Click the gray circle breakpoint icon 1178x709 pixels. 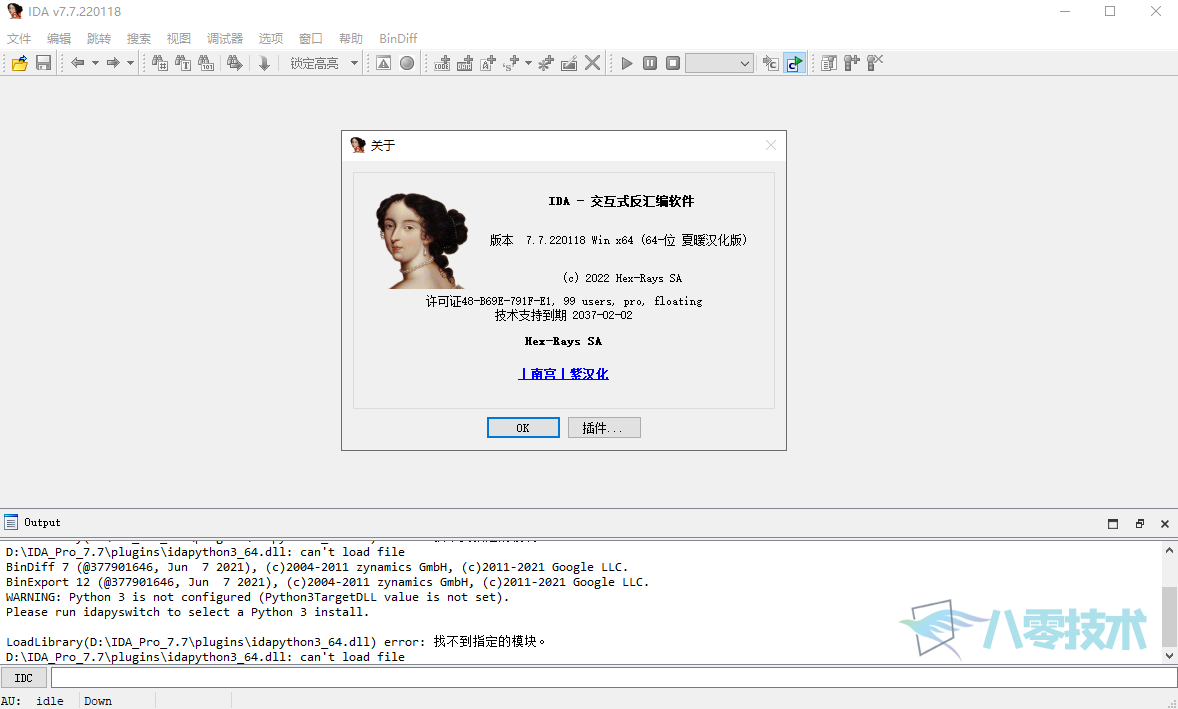pyautogui.click(x=407, y=63)
